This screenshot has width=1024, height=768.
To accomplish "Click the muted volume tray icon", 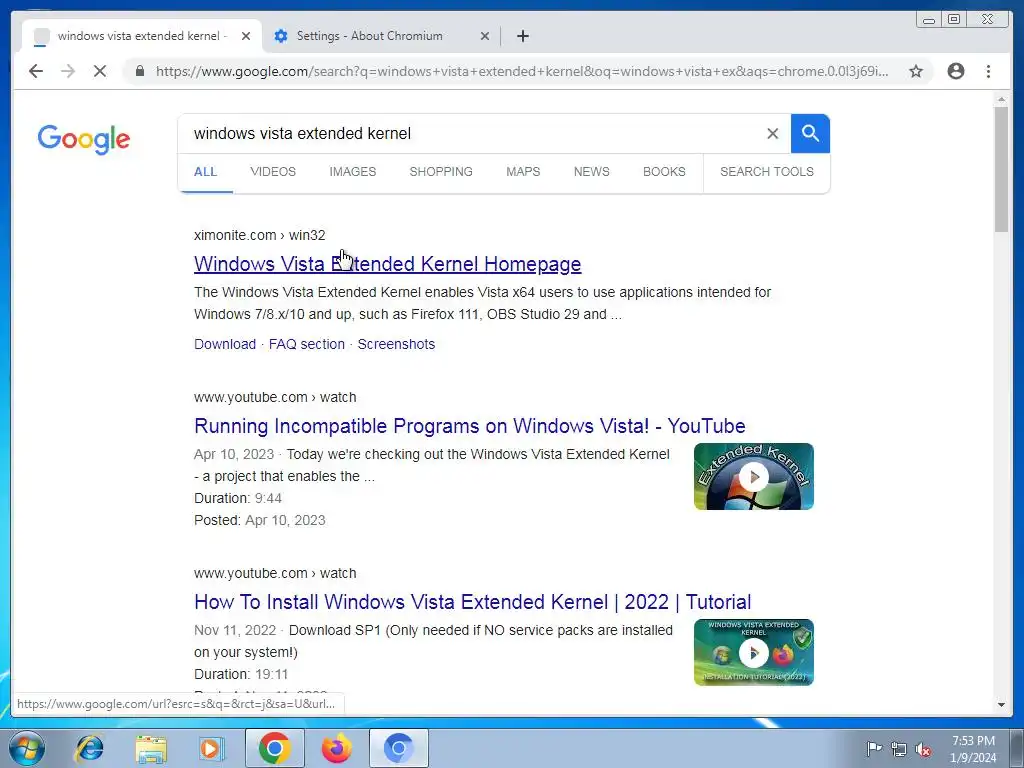I will click(923, 748).
